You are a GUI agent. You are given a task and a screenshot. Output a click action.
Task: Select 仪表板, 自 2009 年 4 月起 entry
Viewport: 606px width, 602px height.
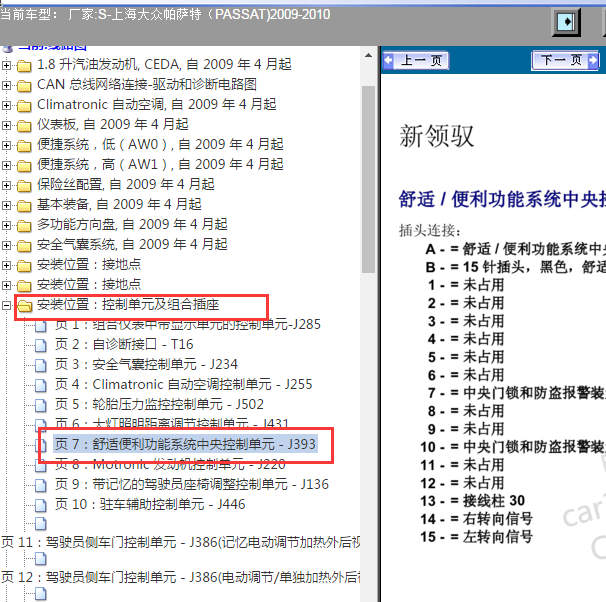(x=112, y=124)
